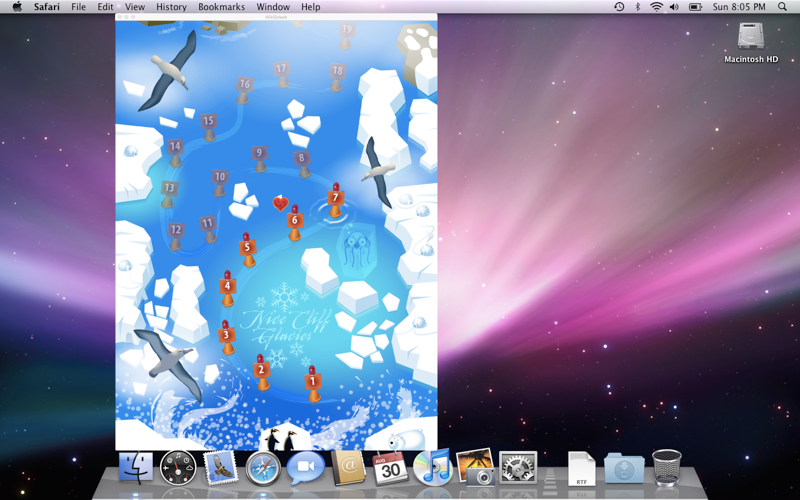Image resolution: width=800 pixels, height=500 pixels.
Task: Select Macintosh HD desktop drive
Action: [751, 43]
